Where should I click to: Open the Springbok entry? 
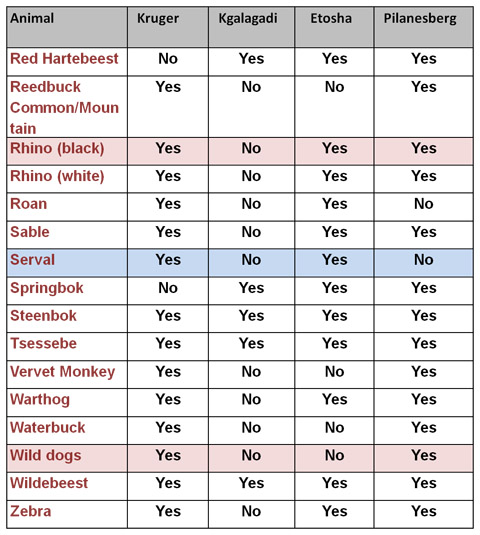pos(47,288)
